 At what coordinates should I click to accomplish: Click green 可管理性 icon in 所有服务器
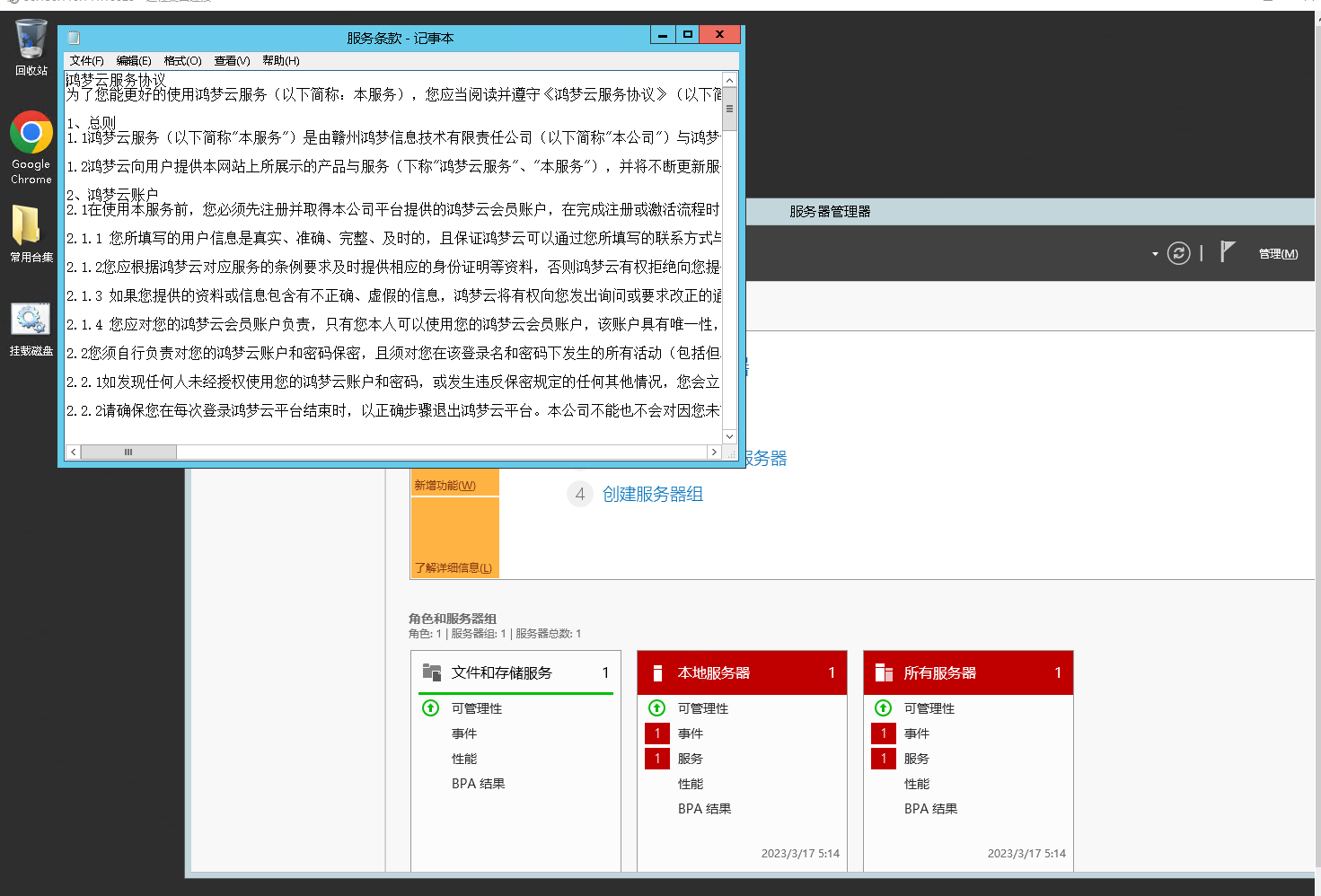click(x=884, y=708)
